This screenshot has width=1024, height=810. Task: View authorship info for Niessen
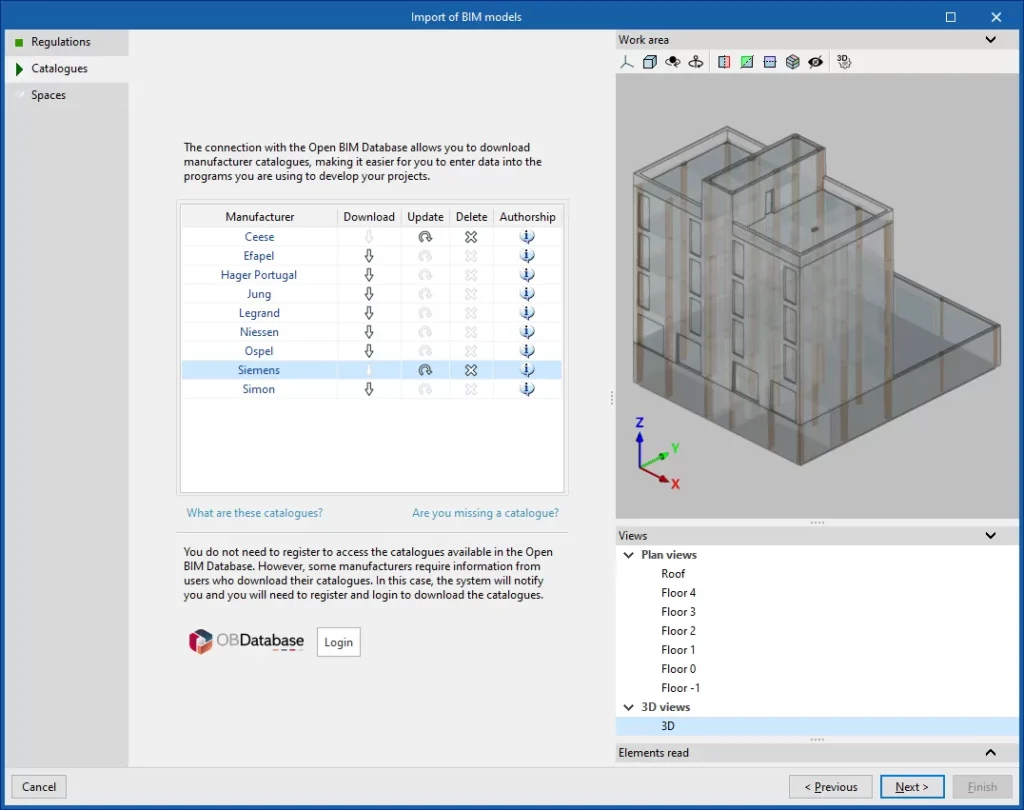(x=527, y=331)
